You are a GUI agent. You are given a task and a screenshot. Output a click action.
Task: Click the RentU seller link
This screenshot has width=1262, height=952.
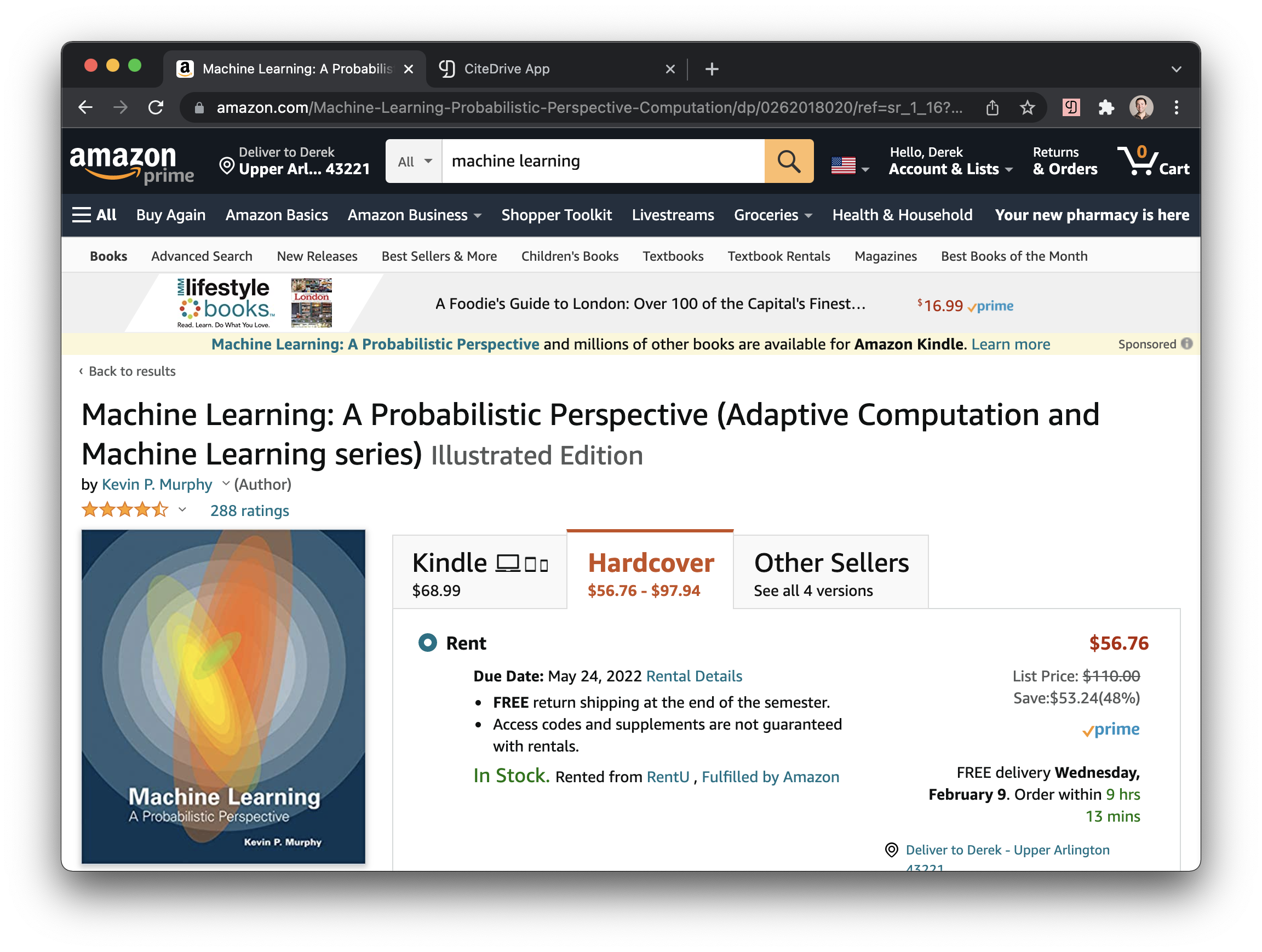click(668, 777)
